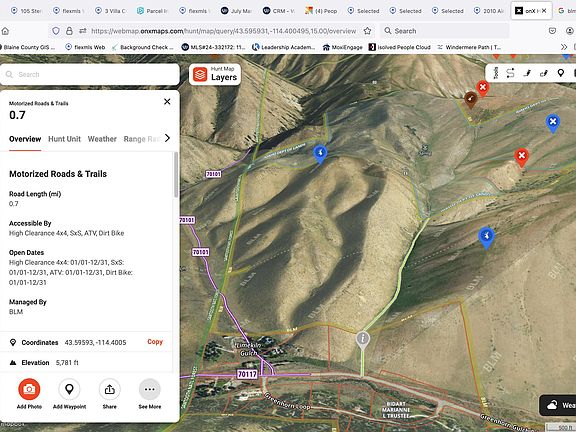Viewport: 576px width, 432px height.
Task: Click the browser Home icon
Action: tap(5, 31)
